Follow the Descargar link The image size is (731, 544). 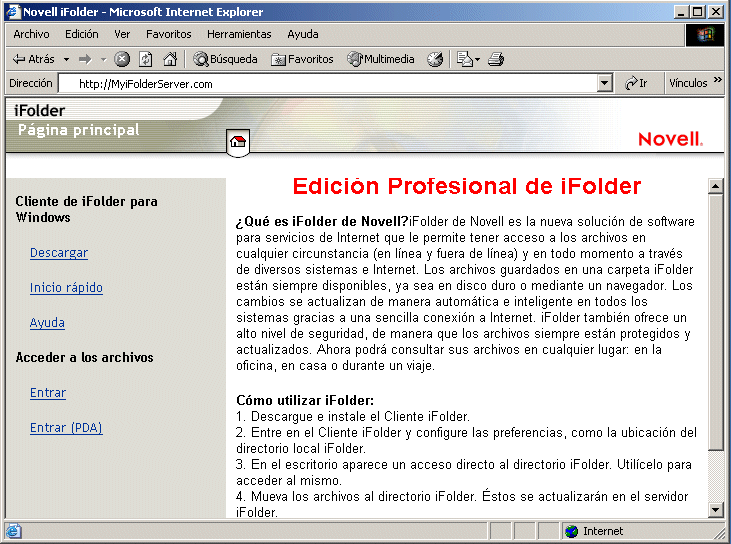59,253
